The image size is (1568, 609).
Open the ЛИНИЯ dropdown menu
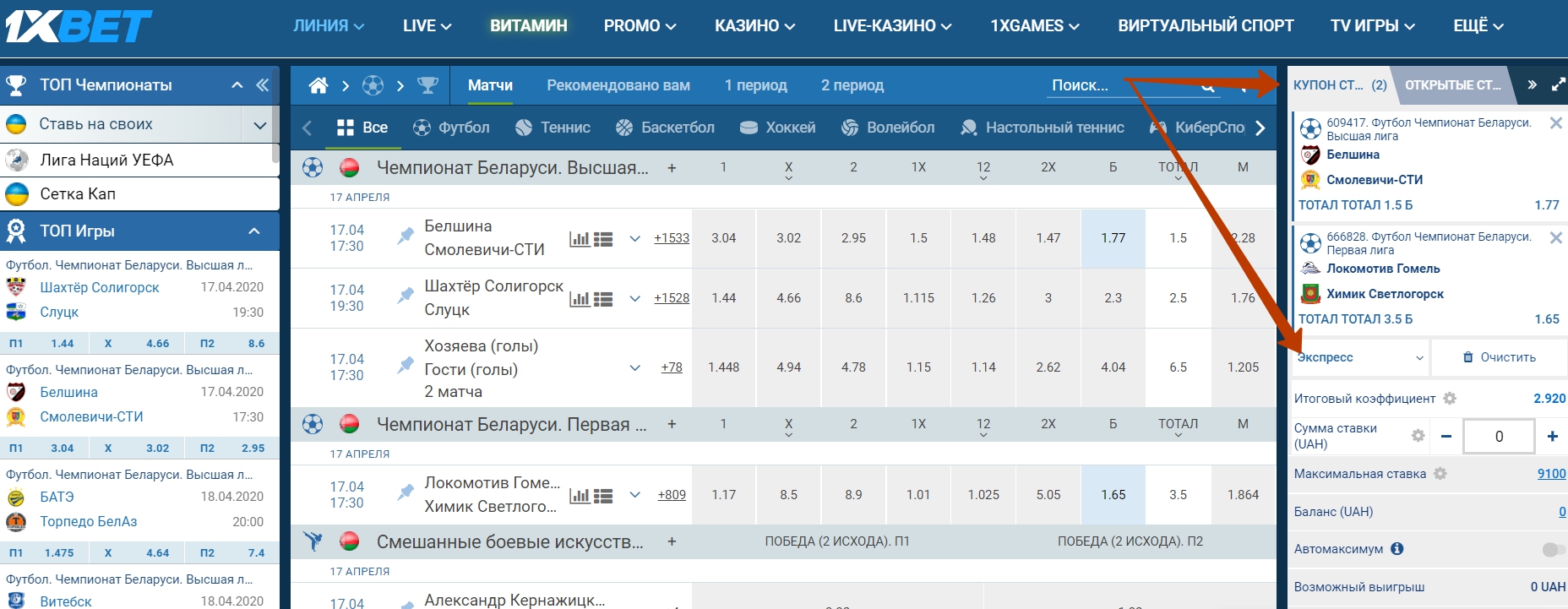pyautogui.click(x=329, y=26)
